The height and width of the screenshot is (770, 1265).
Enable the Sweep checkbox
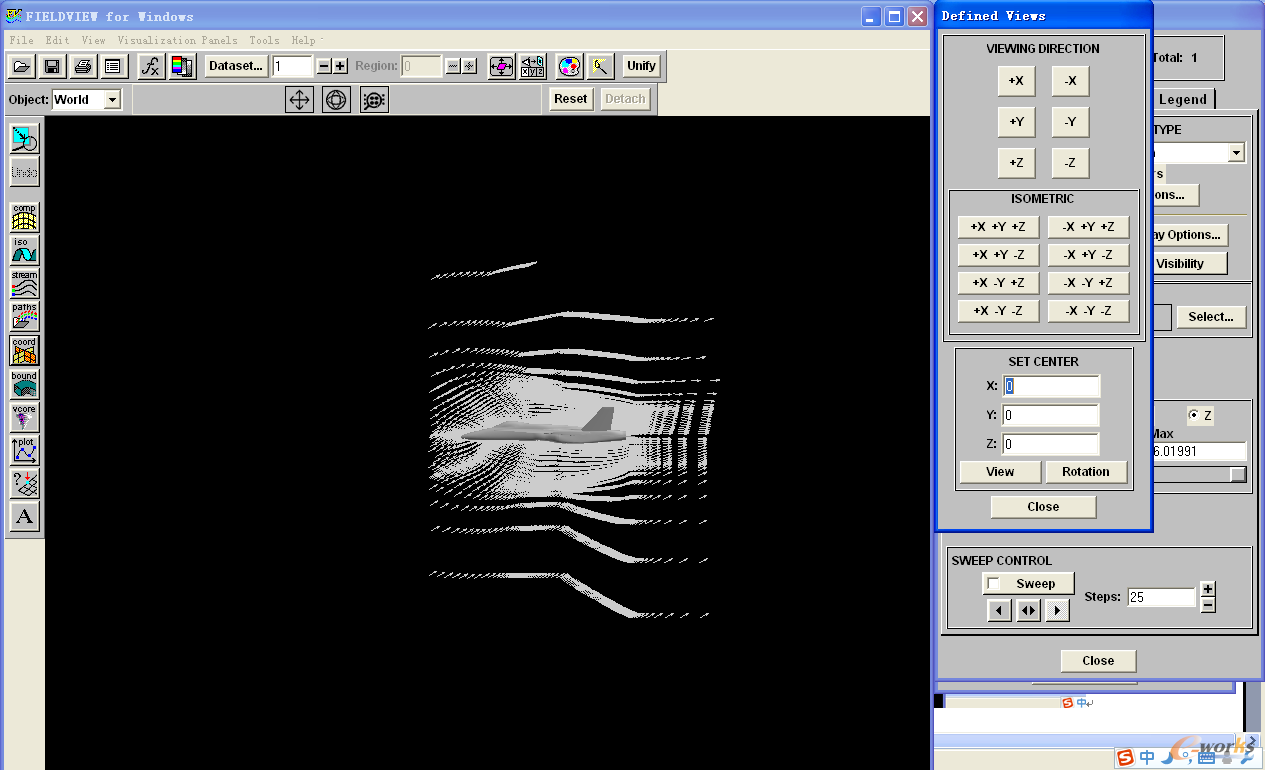(994, 584)
